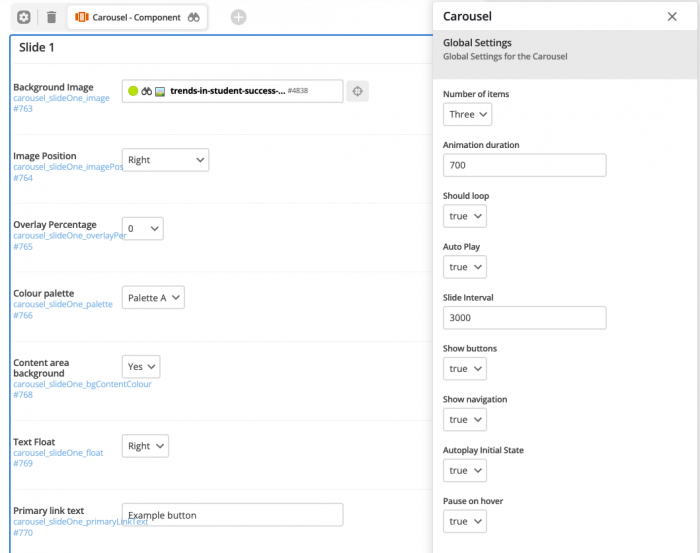Image resolution: width=700 pixels, height=553 pixels.
Task: Click the trash delete icon
Action: [51, 17]
